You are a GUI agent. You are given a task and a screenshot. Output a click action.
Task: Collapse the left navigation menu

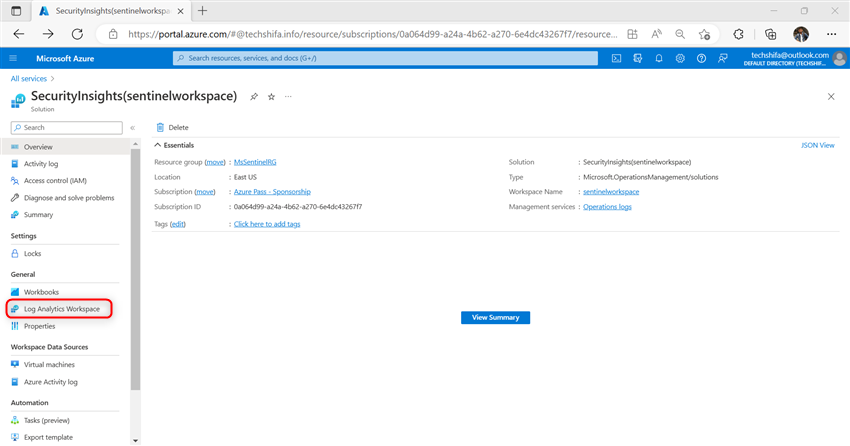tap(132, 128)
